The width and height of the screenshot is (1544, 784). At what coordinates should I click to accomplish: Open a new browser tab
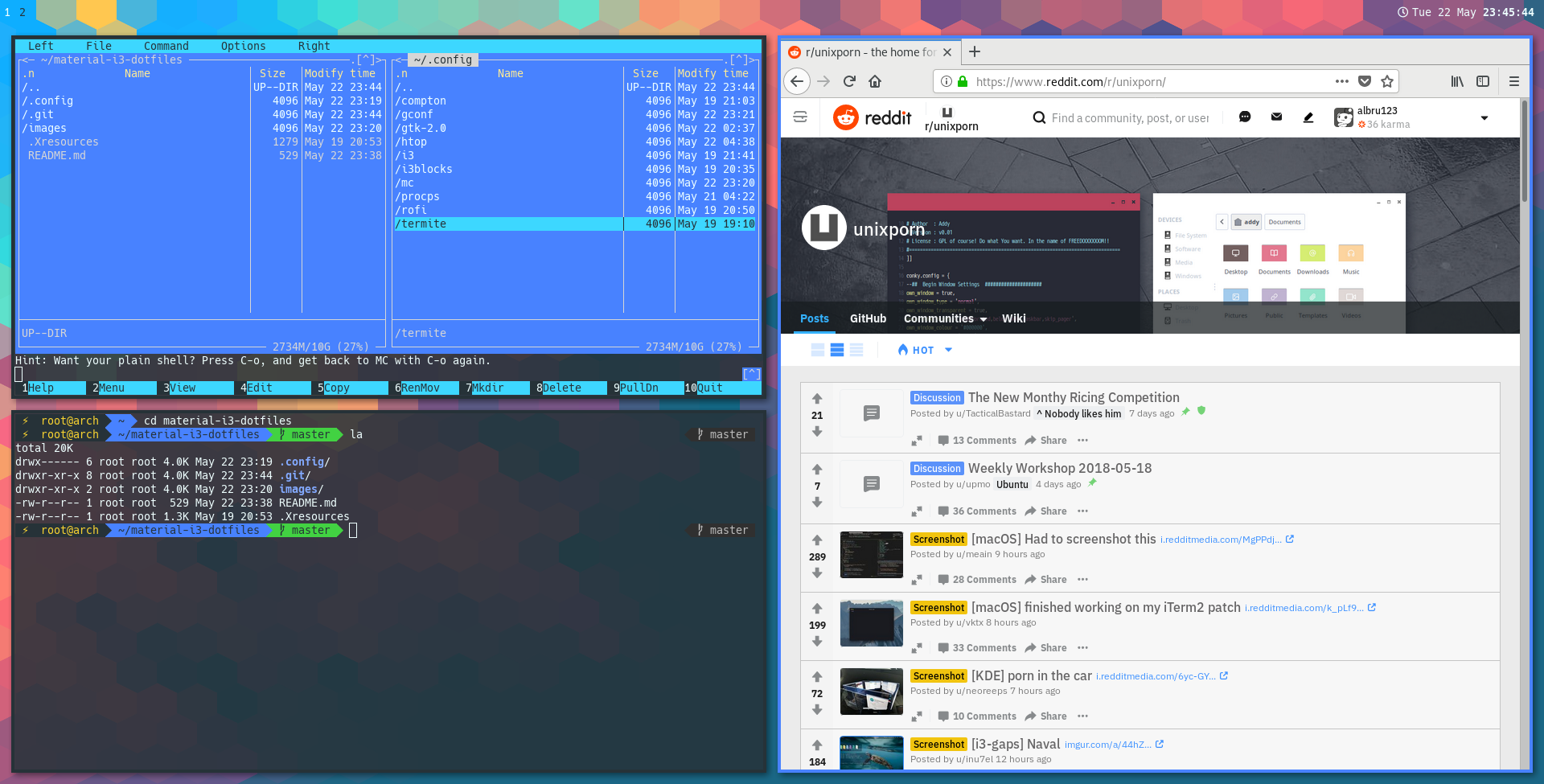tap(975, 51)
